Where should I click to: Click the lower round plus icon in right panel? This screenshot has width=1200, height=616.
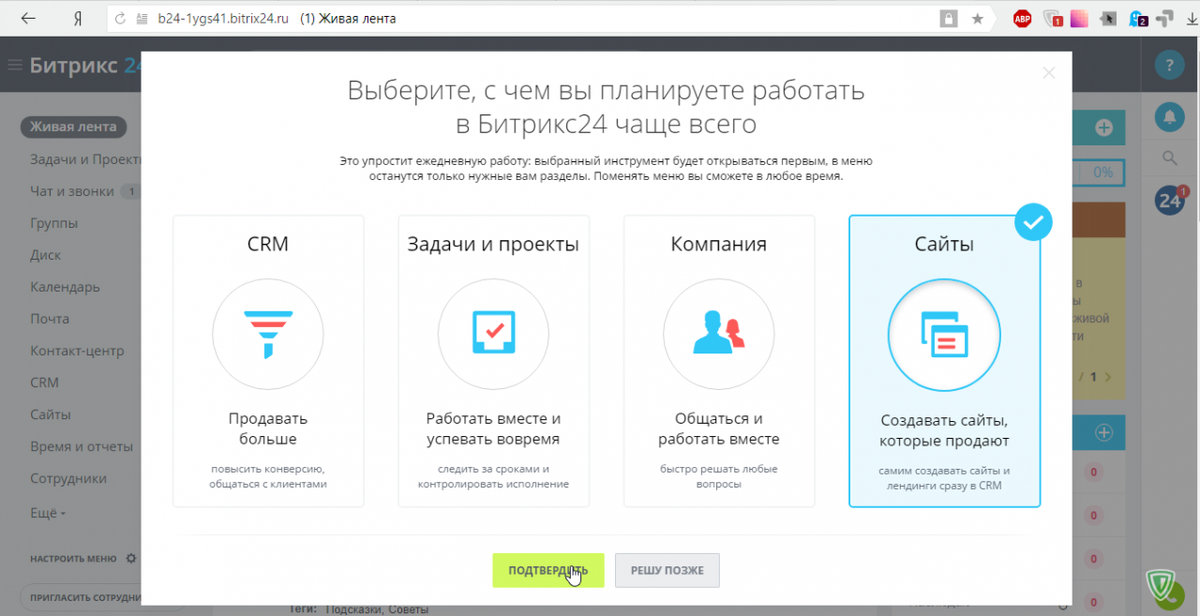click(1104, 433)
